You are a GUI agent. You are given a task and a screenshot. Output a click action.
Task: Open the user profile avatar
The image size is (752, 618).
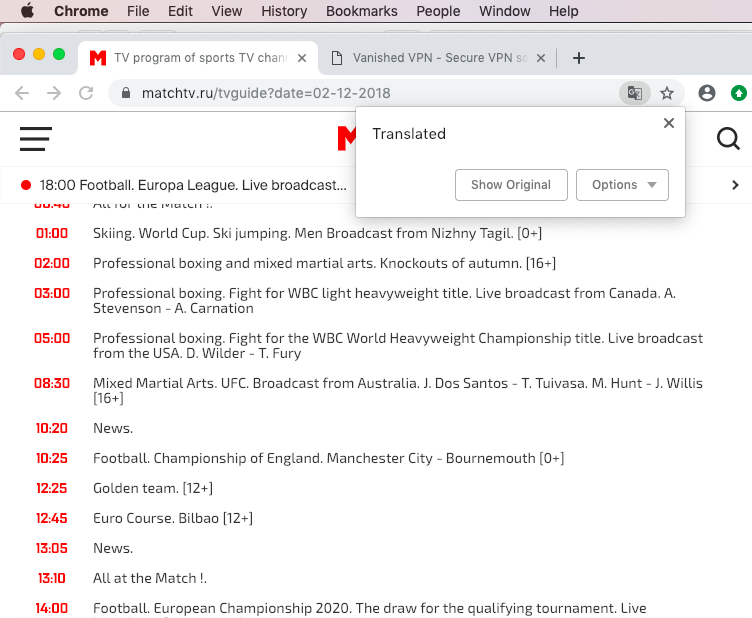706,93
